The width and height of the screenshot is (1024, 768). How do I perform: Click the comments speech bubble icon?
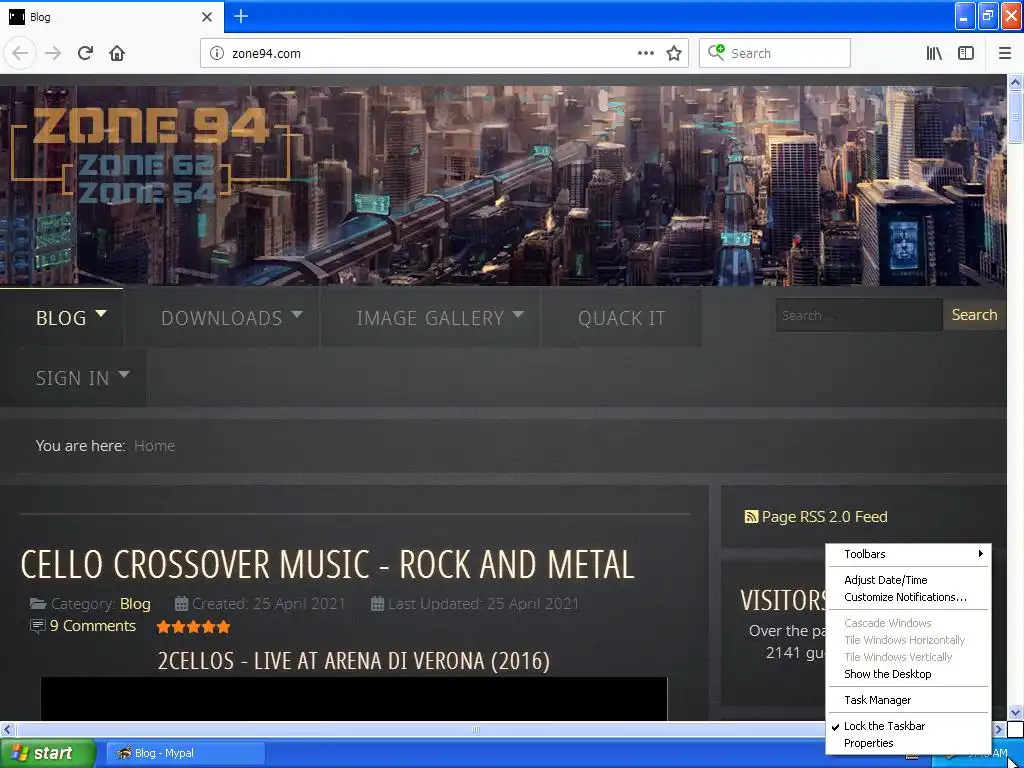coord(38,626)
